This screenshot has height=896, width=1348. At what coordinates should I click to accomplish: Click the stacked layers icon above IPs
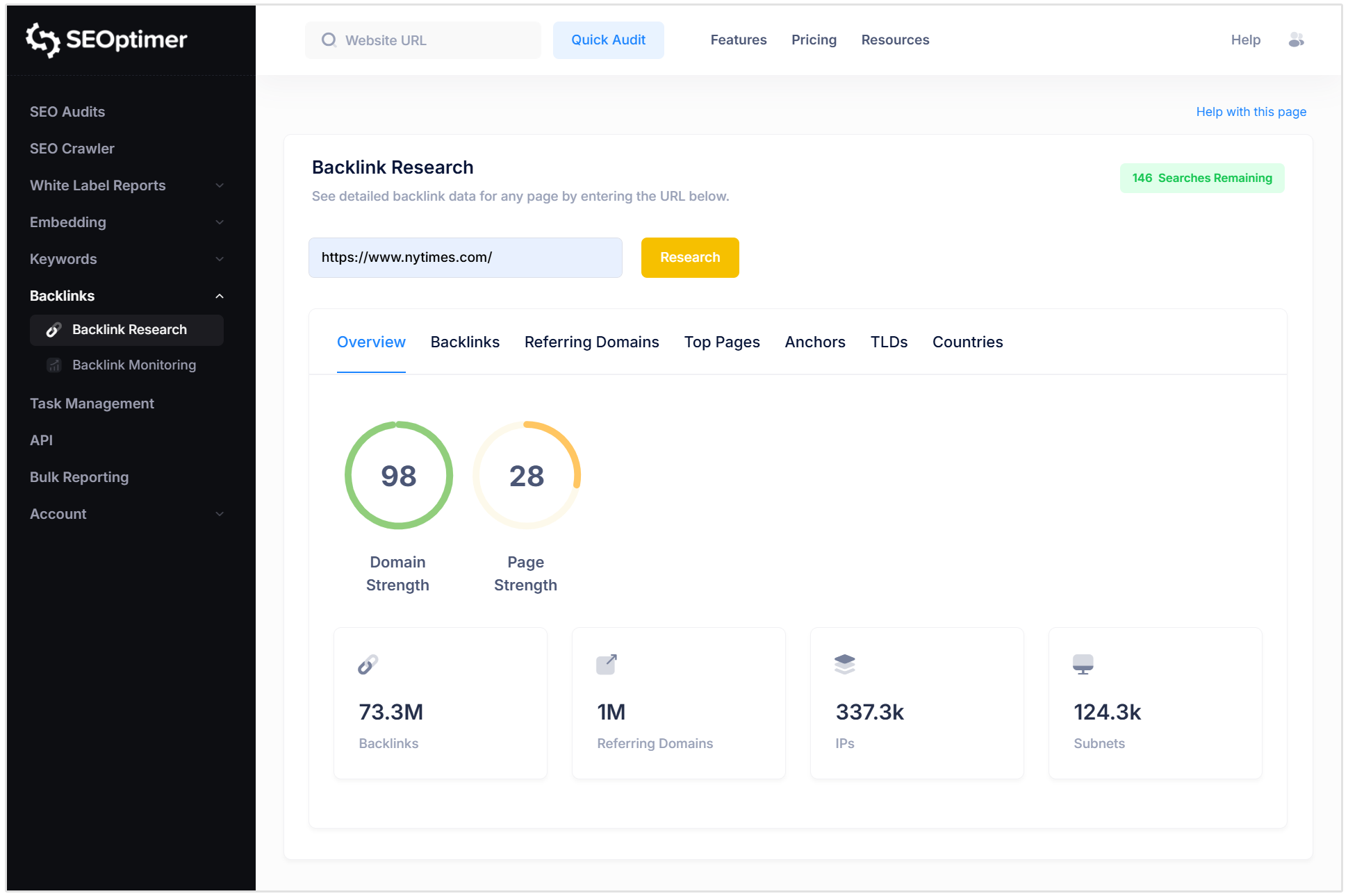pos(845,665)
